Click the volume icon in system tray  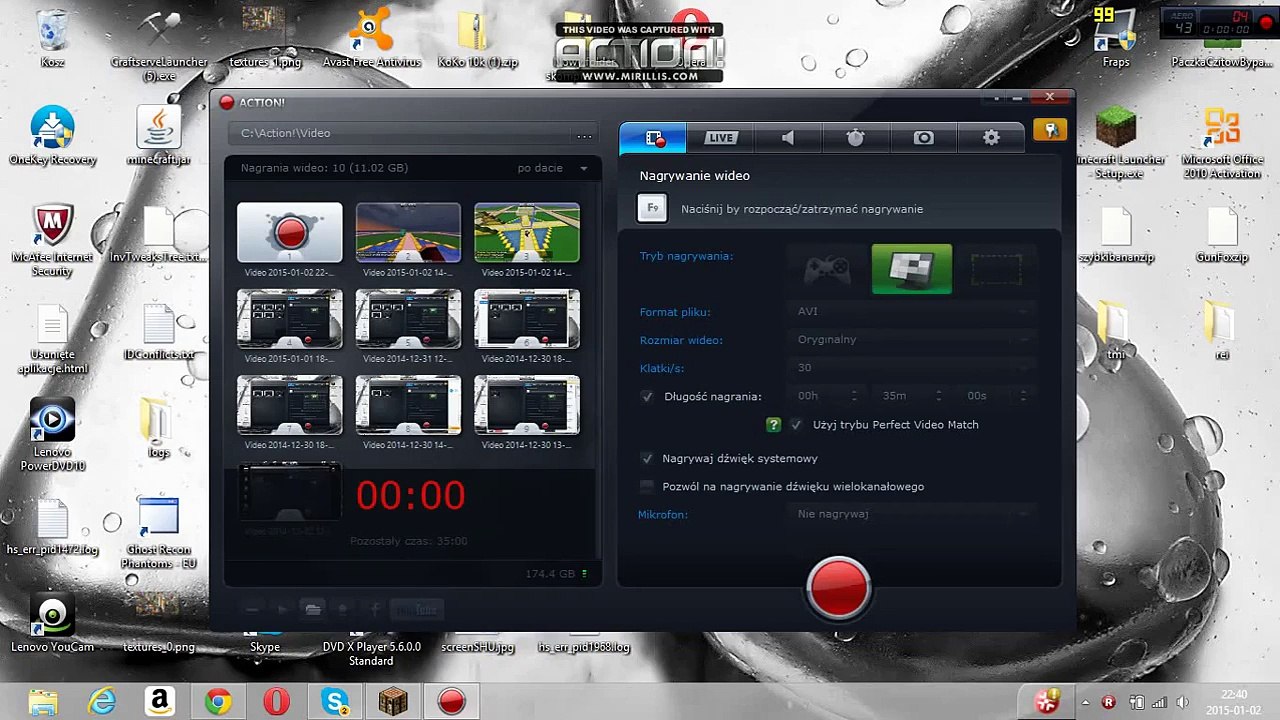pyautogui.click(x=1184, y=702)
